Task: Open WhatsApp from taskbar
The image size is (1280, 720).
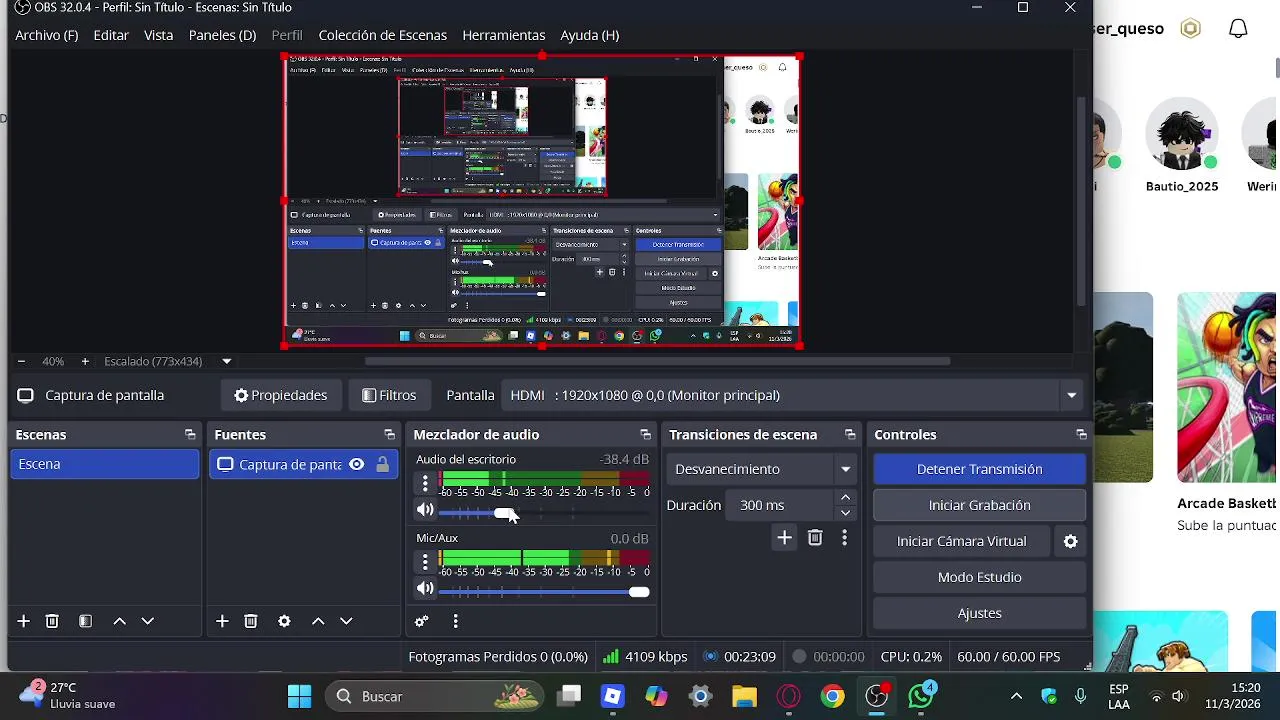Action: coord(920,696)
